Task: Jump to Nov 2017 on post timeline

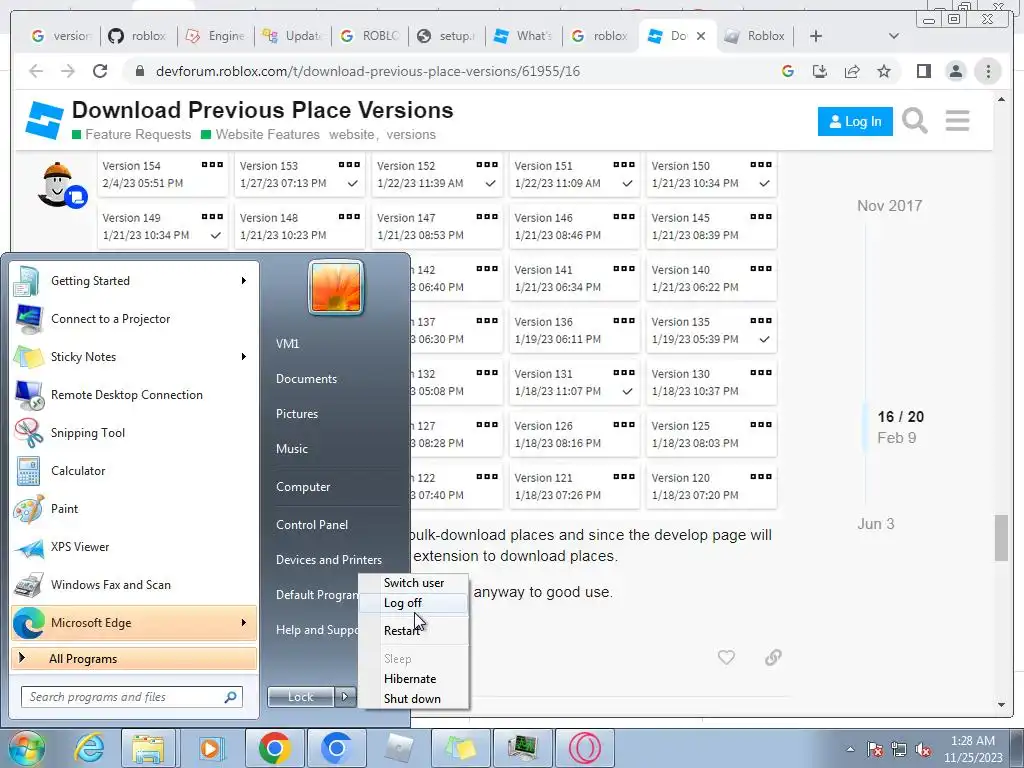Action: coord(889,206)
